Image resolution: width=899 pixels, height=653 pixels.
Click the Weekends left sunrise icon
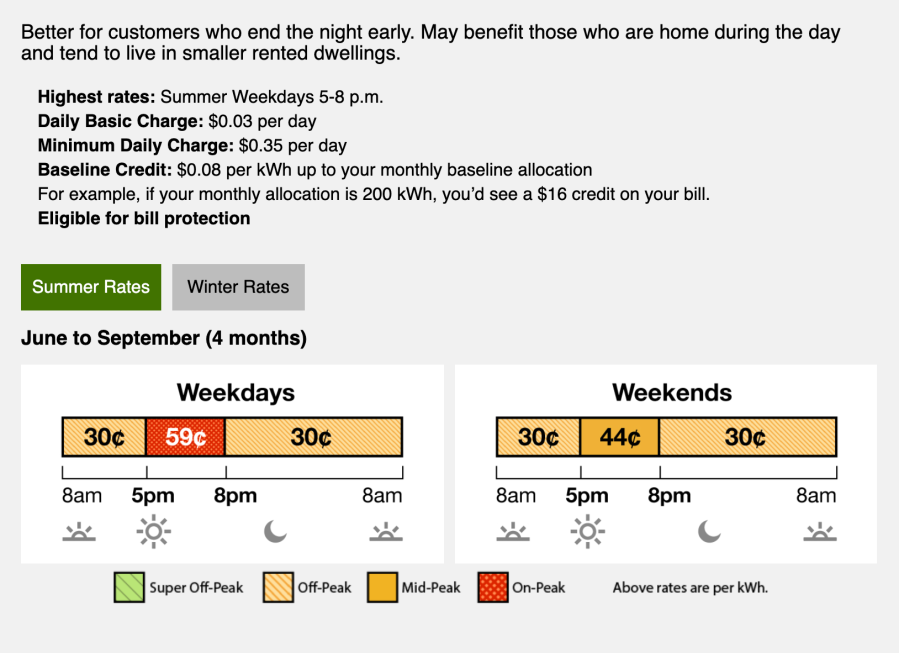pos(513,532)
